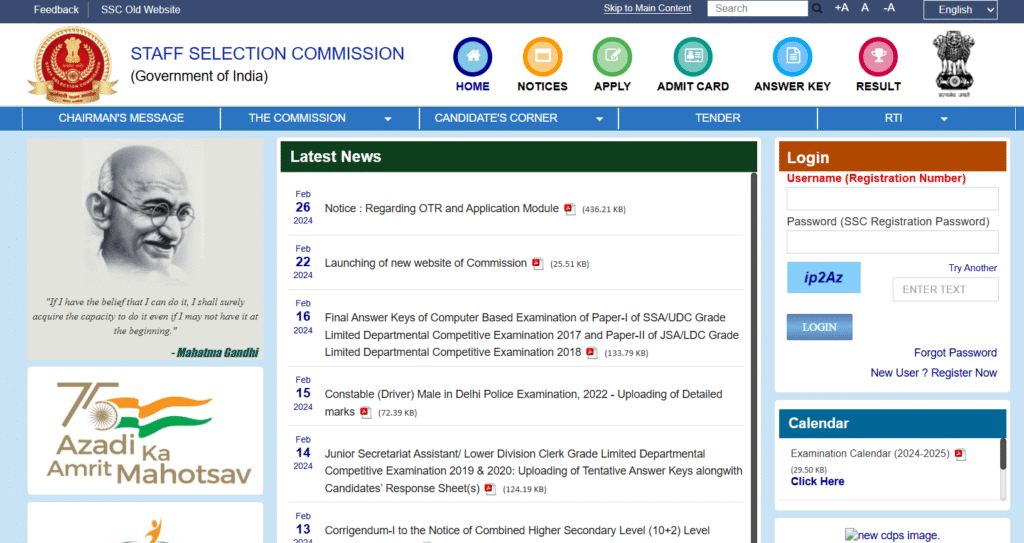Open the Apply icon
Screen dimensions: 1024x543
(613, 57)
